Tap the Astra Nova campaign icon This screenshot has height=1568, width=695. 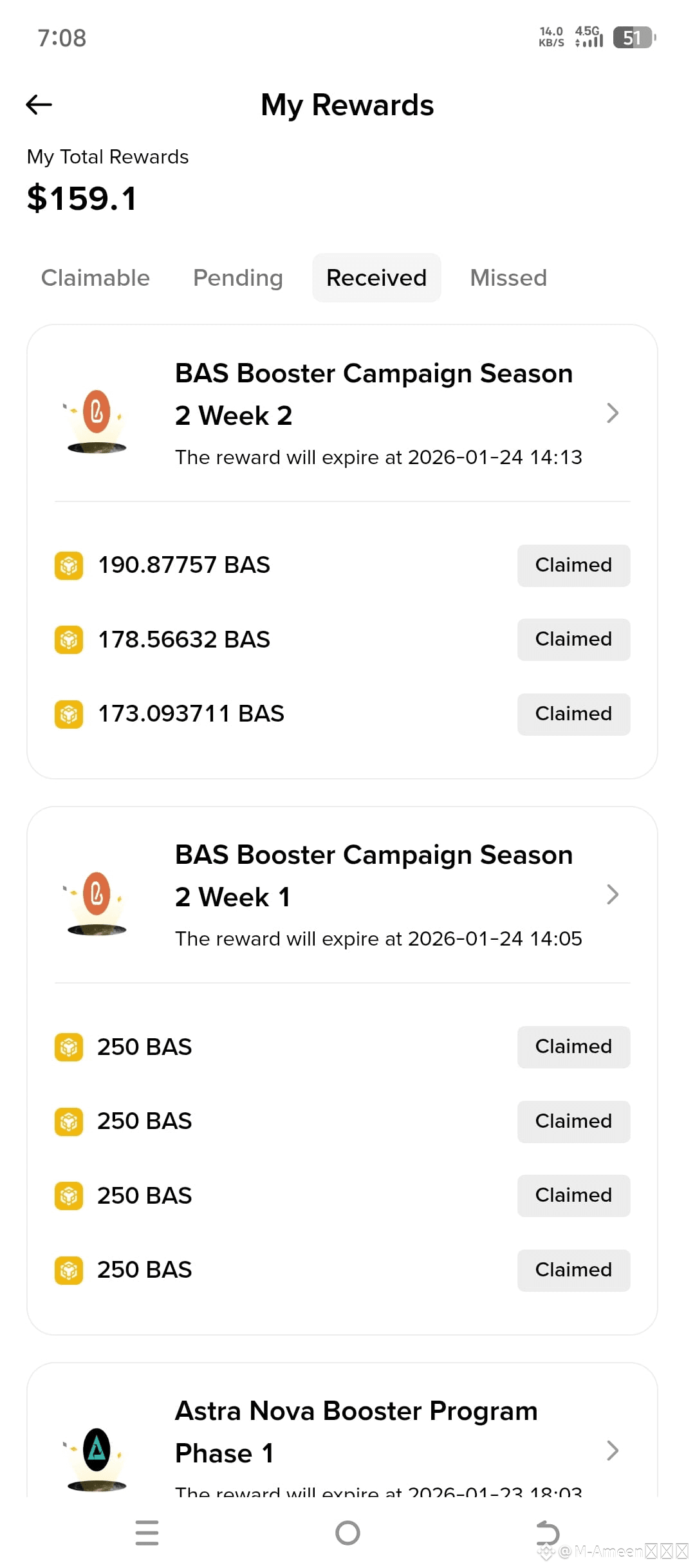(97, 1458)
